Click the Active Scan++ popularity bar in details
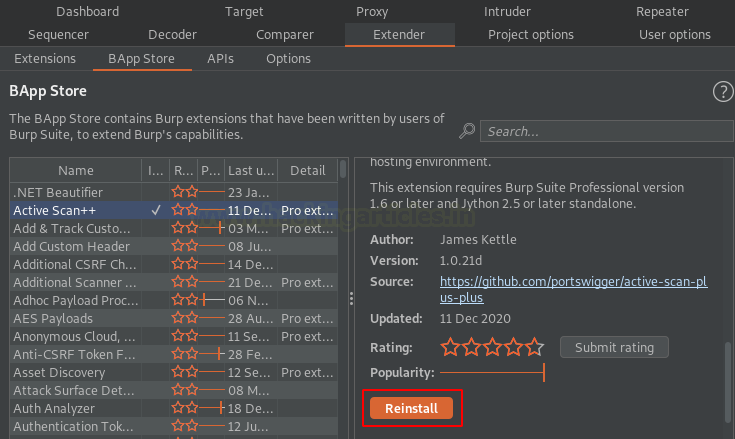Image resolution: width=735 pixels, height=439 pixels. point(492,372)
